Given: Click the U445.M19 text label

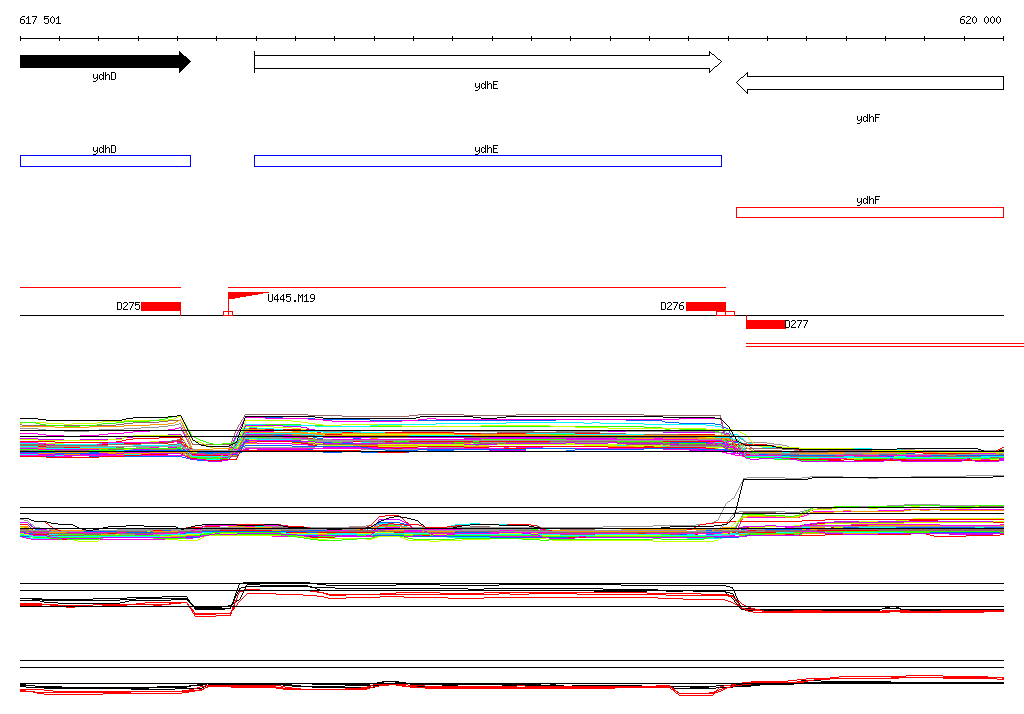Looking at the screenshot, I should 291,298.
